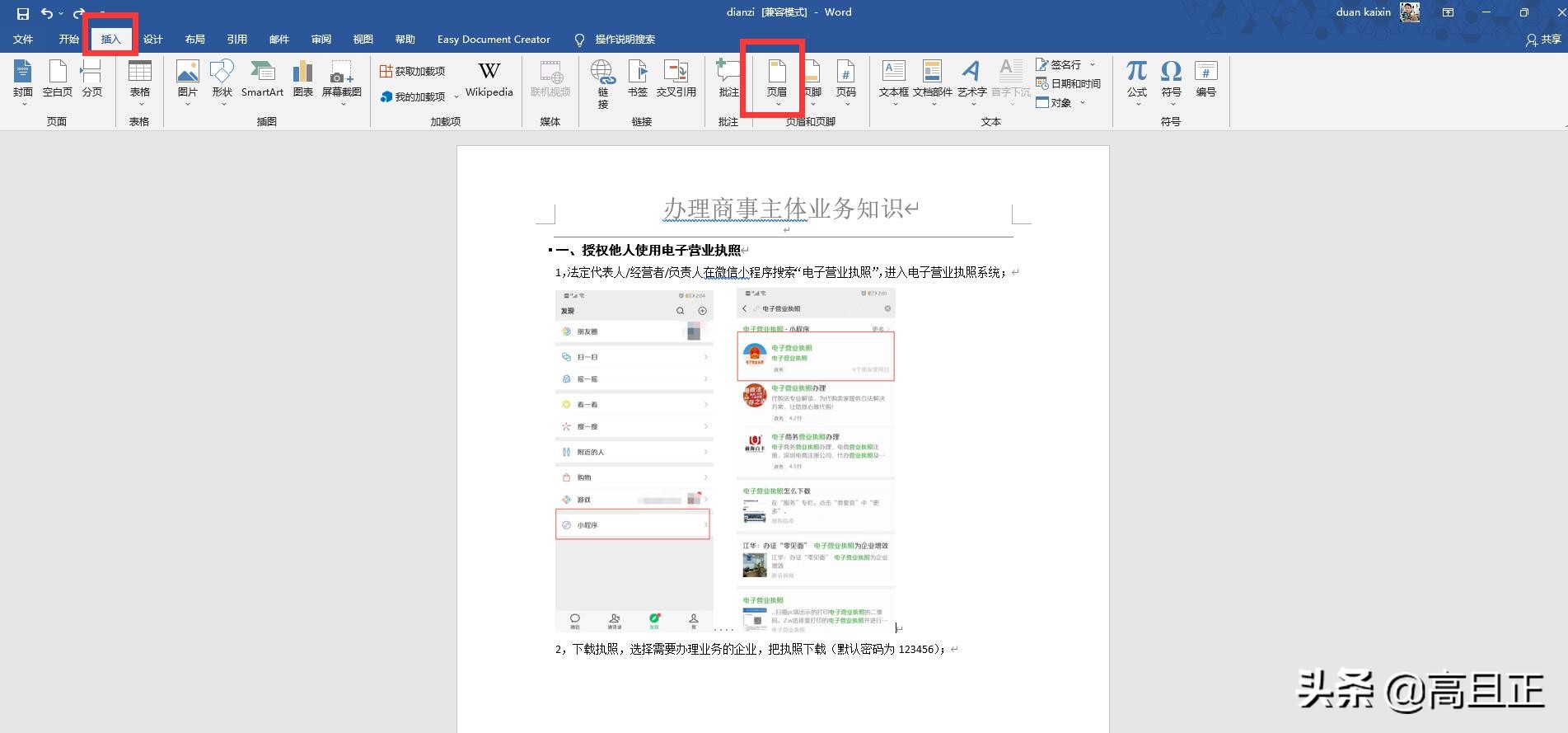The width and height of the screenshot is (1568, 733).
Task: Open the SmartArt graphic tool
Action: pos(262,79)
